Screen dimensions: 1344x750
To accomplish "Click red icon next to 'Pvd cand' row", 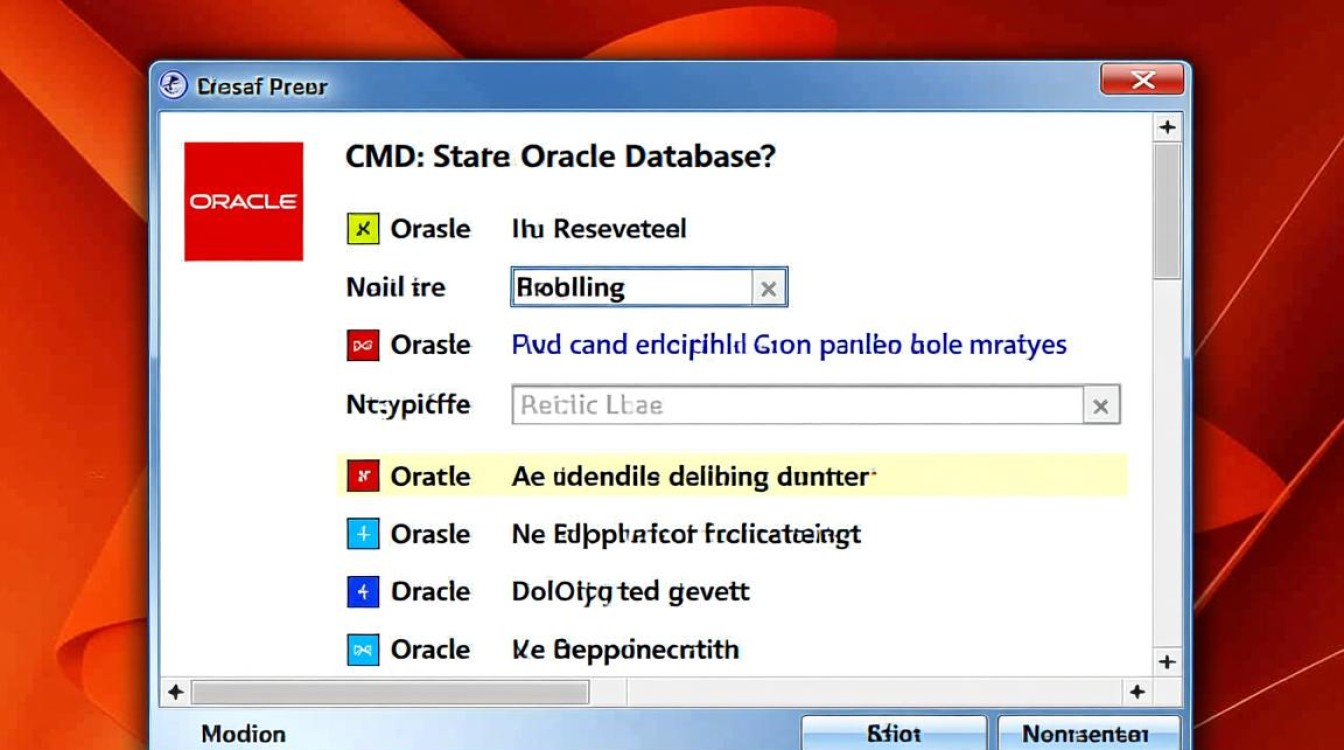I will click(x=363, y=345).
